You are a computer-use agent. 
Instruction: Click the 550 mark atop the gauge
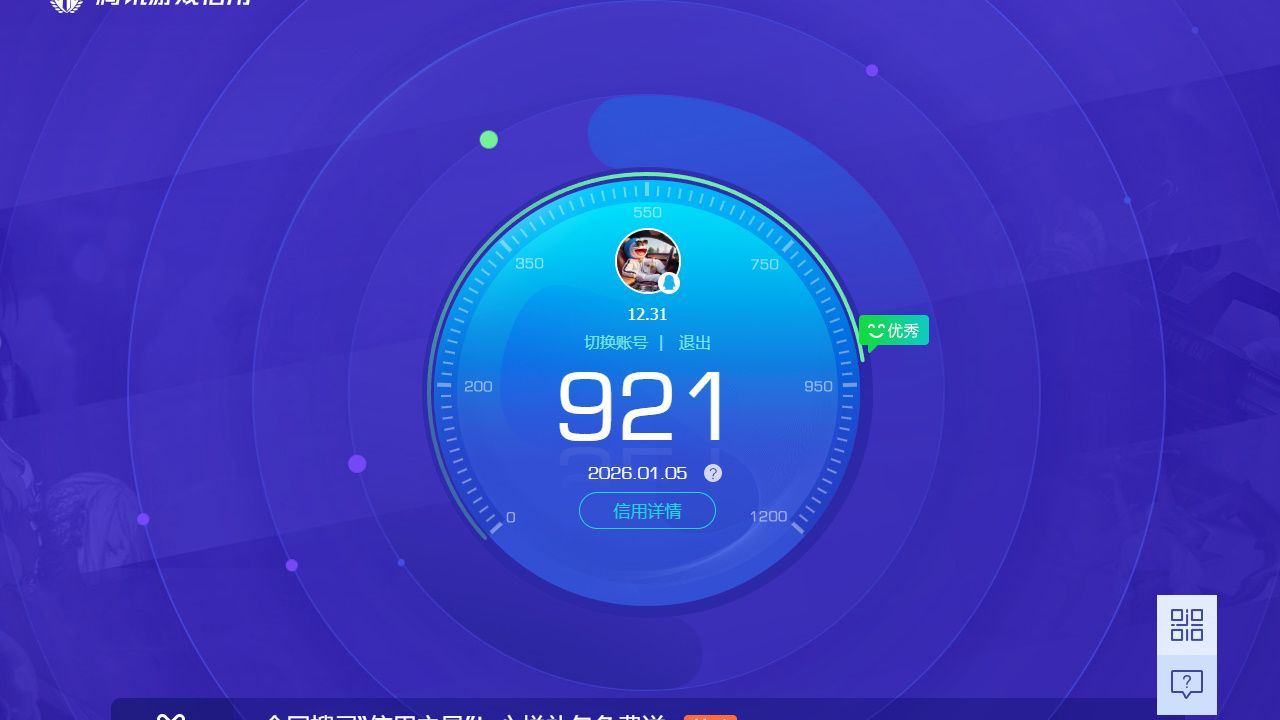click(x=647, y=212)
